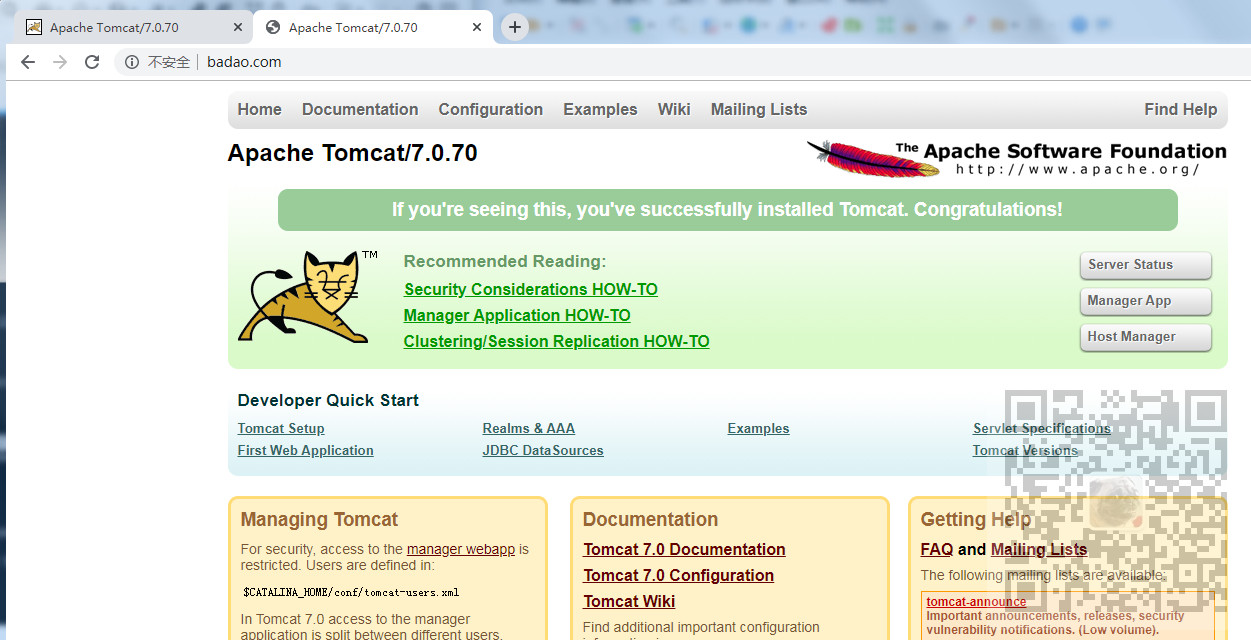Click the Managing Tomcat heading
Image resolution: width=1251 pixels, height=640 pixels.
319,520
